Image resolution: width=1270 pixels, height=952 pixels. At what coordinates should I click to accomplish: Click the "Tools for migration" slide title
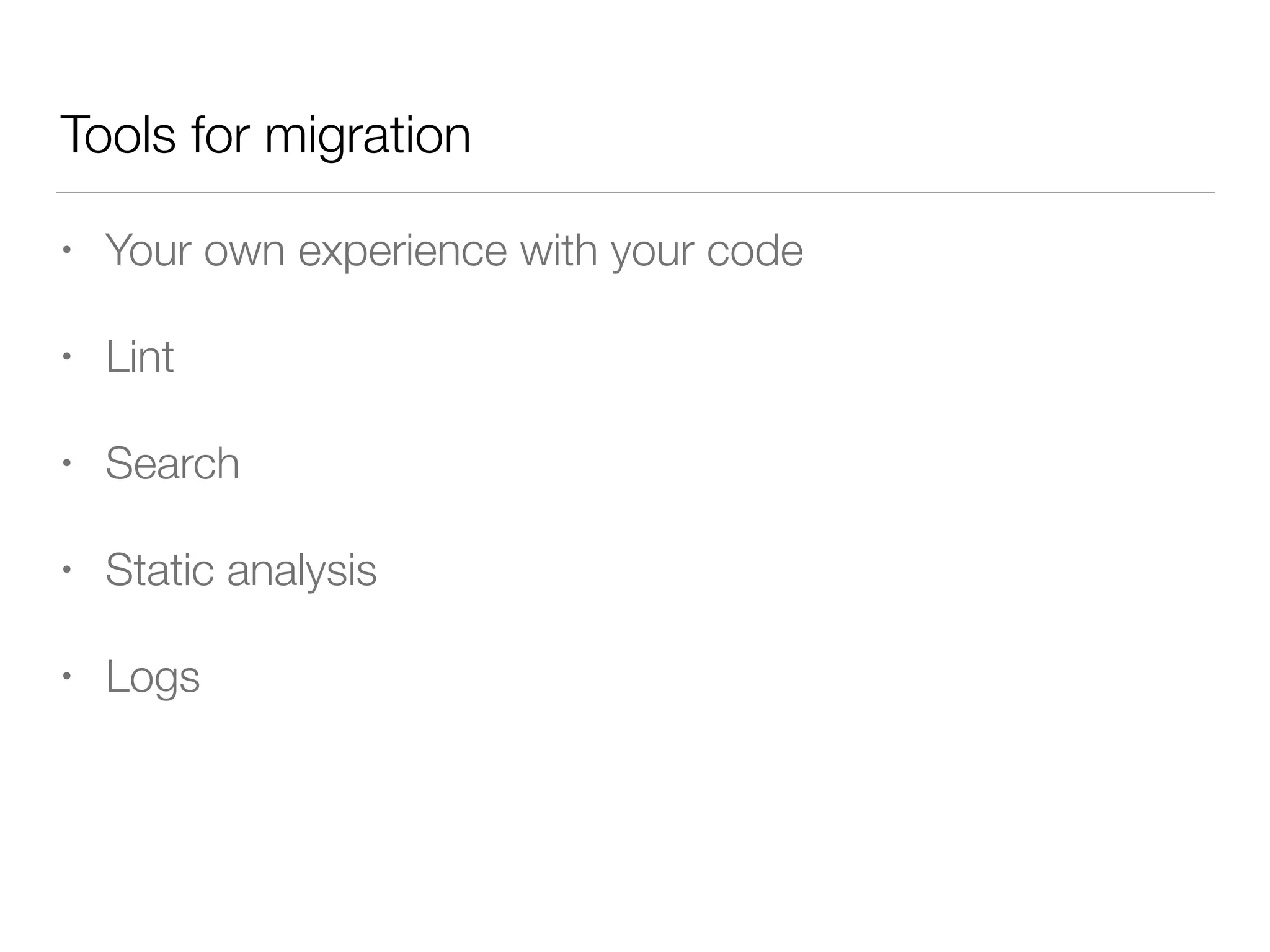(x=265, y=135)
